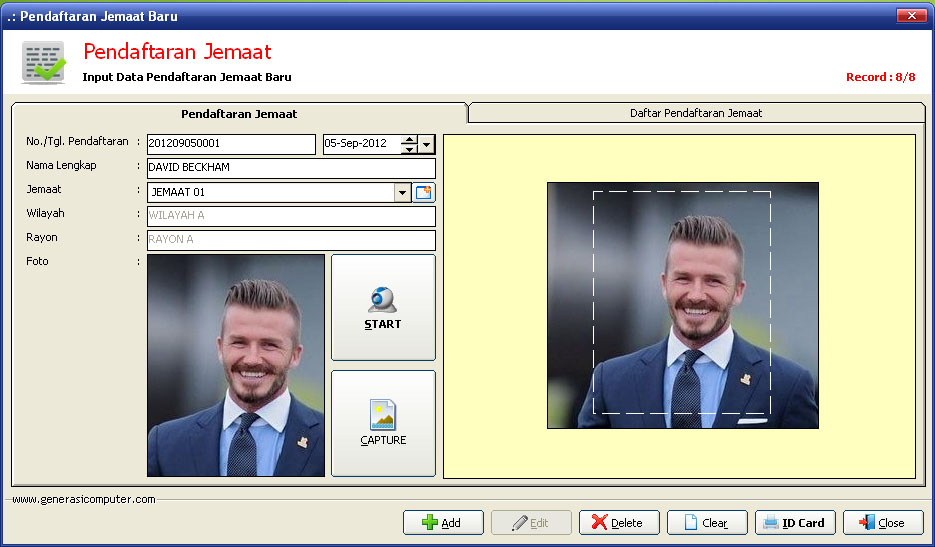Open ID Card printing button
This screenshot has height=547, width=935.
pyautogui.click(x=794, y=522)
